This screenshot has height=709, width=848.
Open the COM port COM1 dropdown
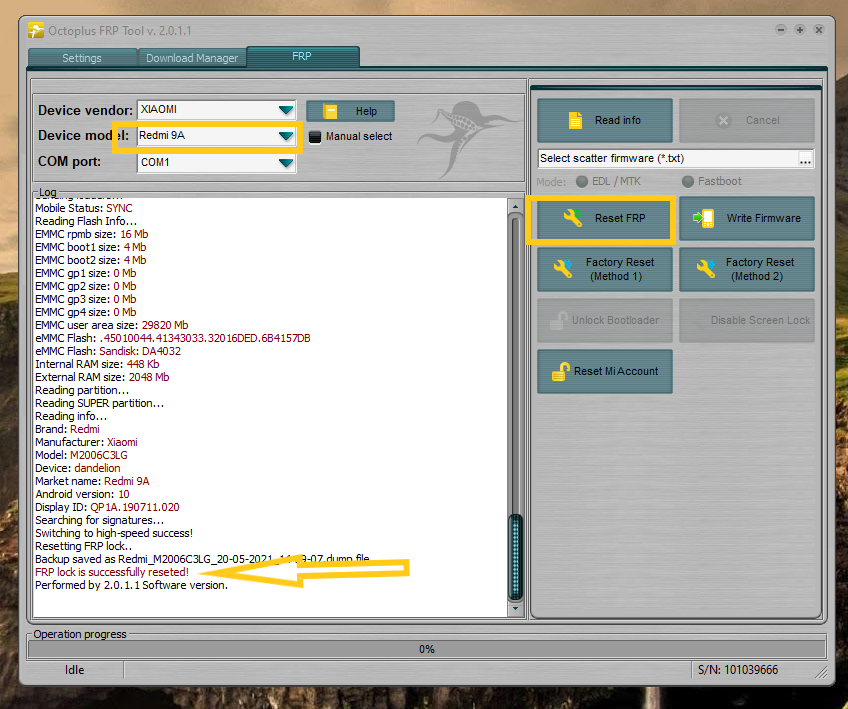coord(286,163)
